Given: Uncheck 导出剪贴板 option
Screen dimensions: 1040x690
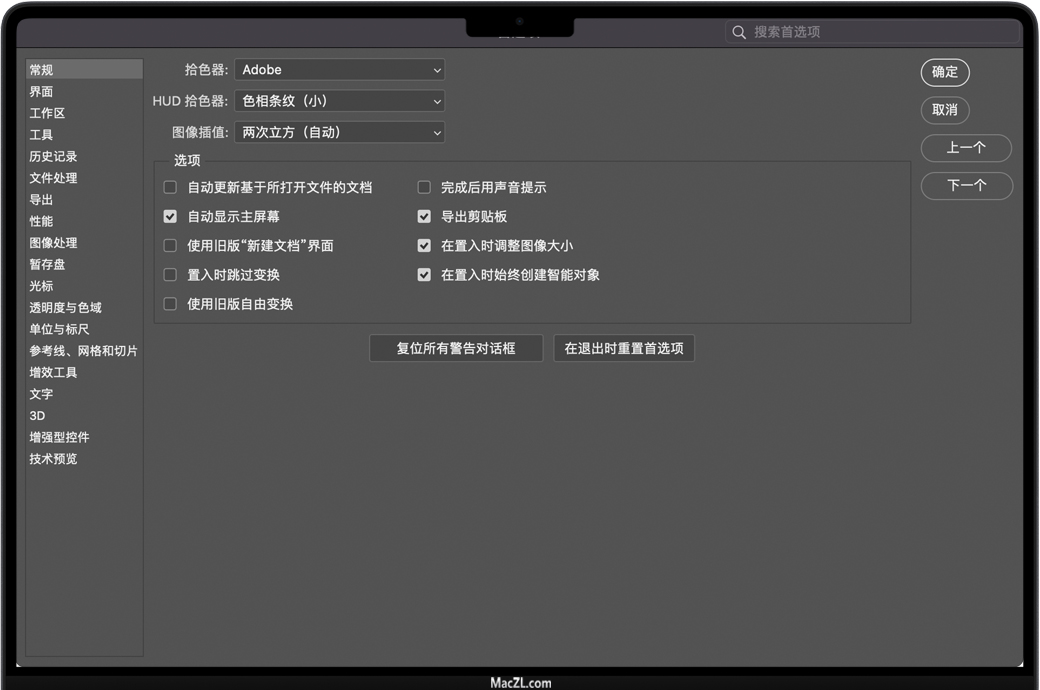Looking at the screenshot, I should 424,216.
